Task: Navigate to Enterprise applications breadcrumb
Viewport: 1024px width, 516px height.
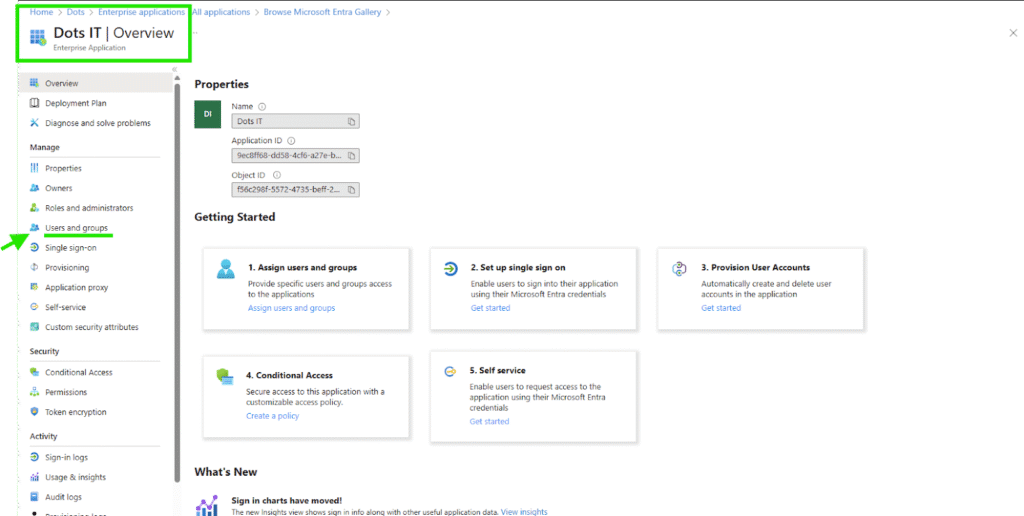Action: pyautogui.click(x=141, y=12)
